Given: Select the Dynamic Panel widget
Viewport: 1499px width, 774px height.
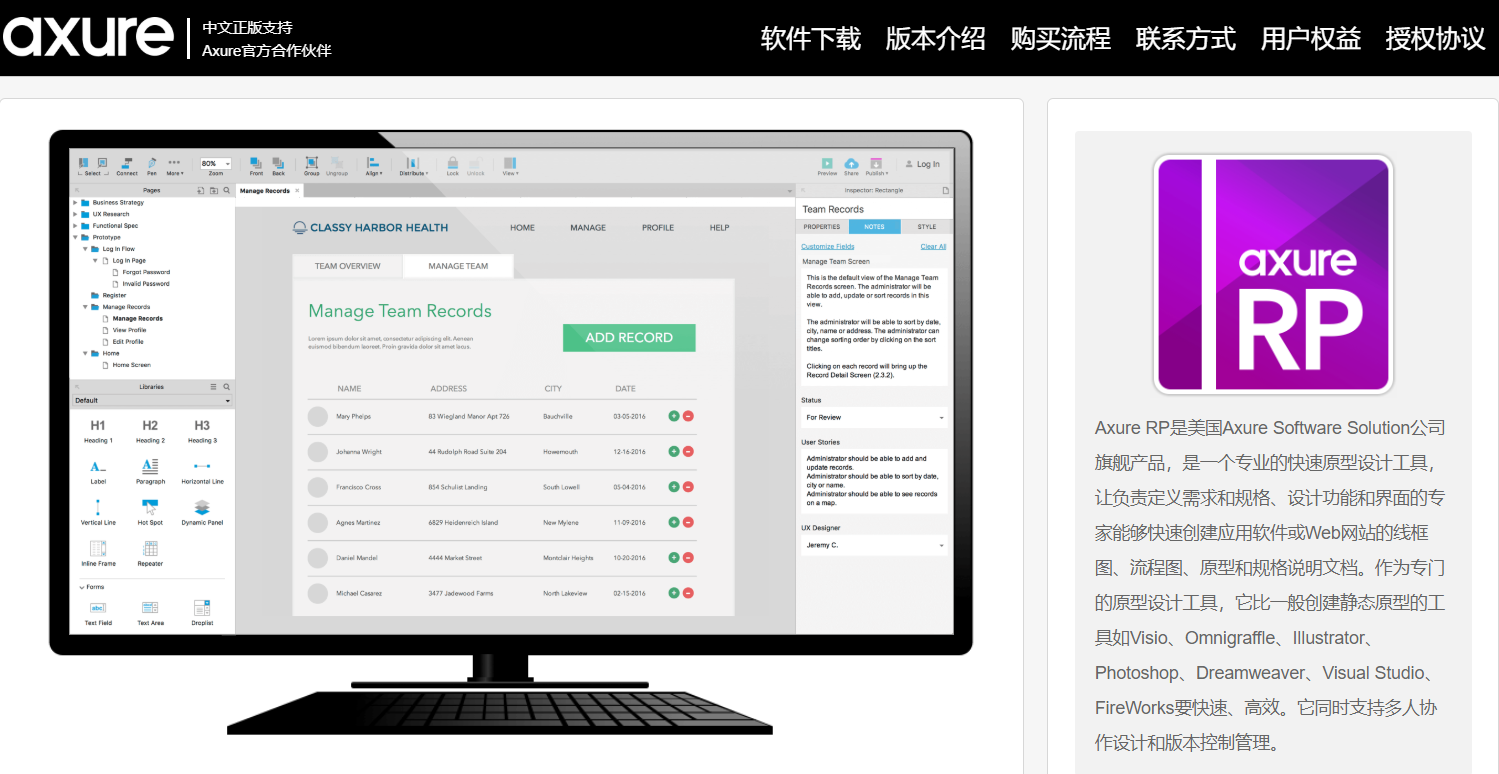Looking at the screenshot, I should (202, 512).
